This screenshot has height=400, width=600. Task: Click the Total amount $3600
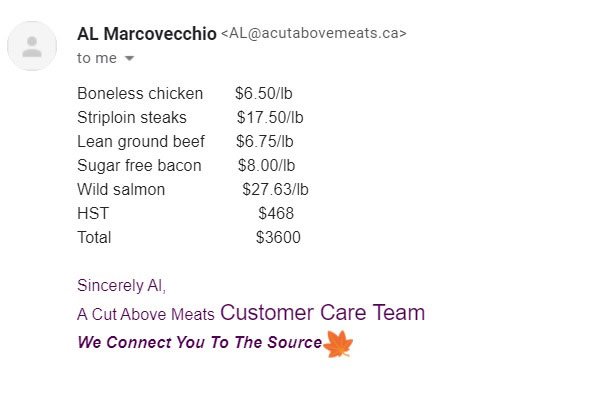coord(278,238)
